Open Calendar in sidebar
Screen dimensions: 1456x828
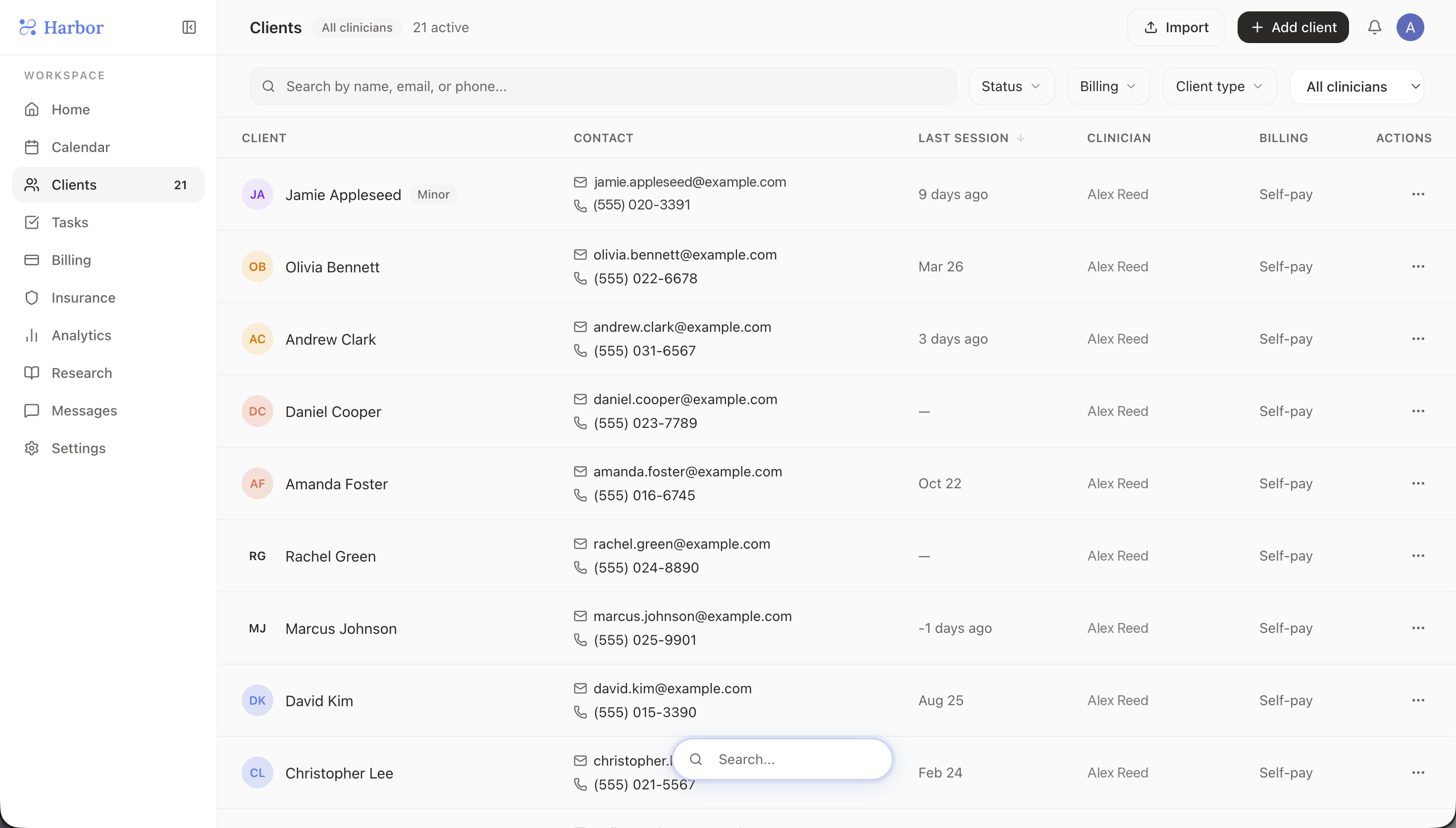[108, 147]
